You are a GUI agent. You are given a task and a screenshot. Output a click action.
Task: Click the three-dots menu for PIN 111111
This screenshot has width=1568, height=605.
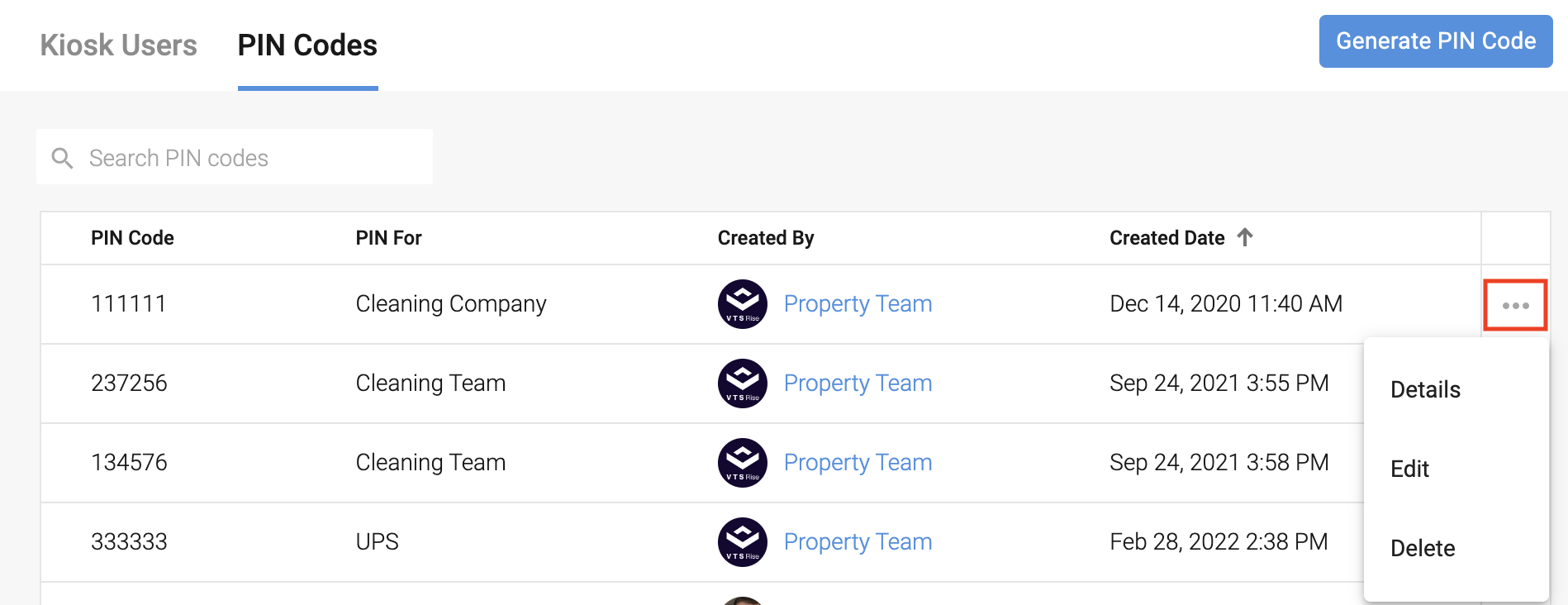pos(1515,305)
